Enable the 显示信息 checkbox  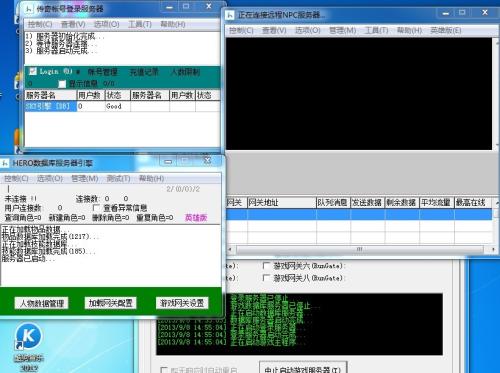pyautogui.click(x=62, y=84)
